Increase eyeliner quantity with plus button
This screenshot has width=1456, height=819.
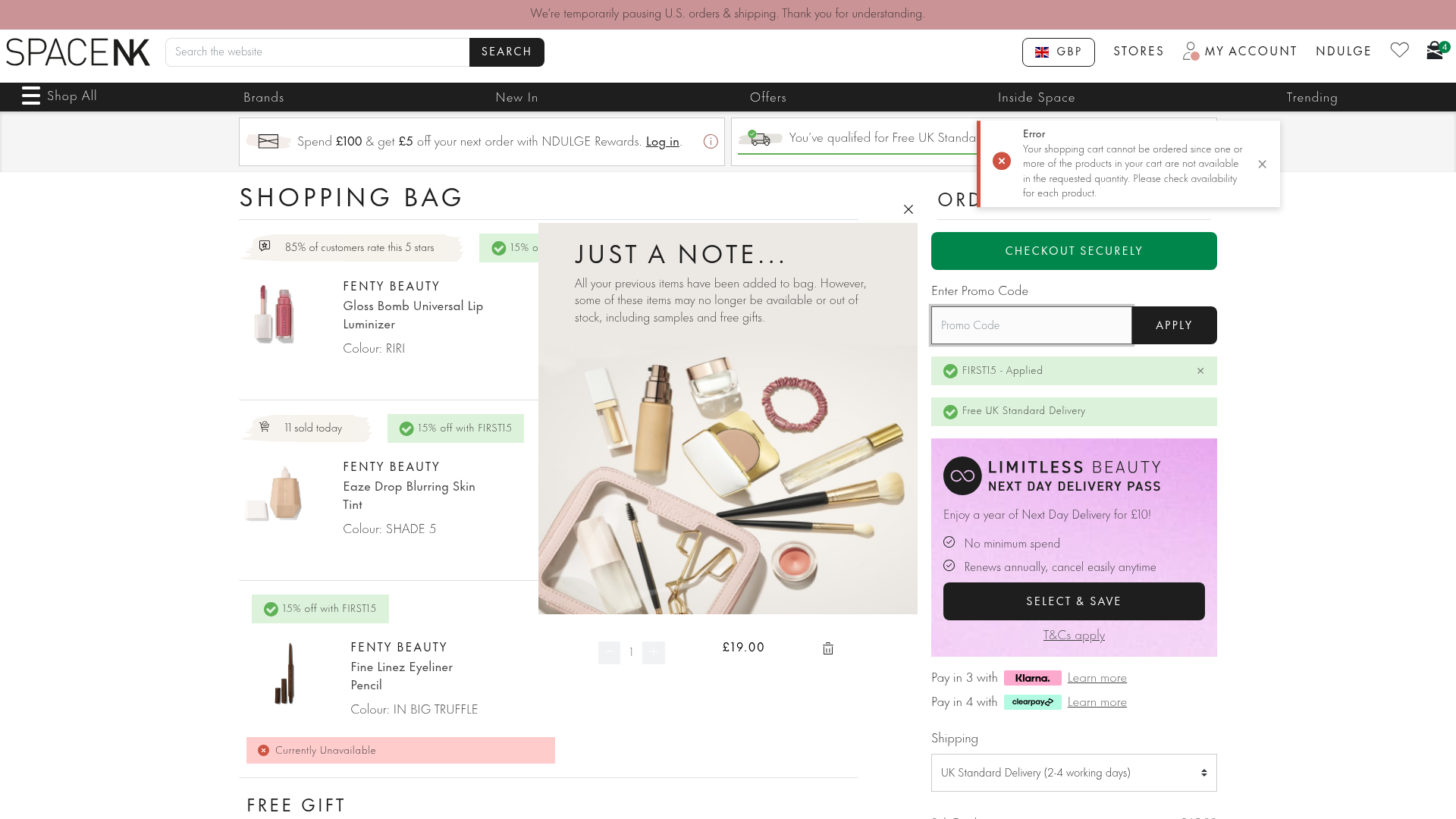pos(654,652)
